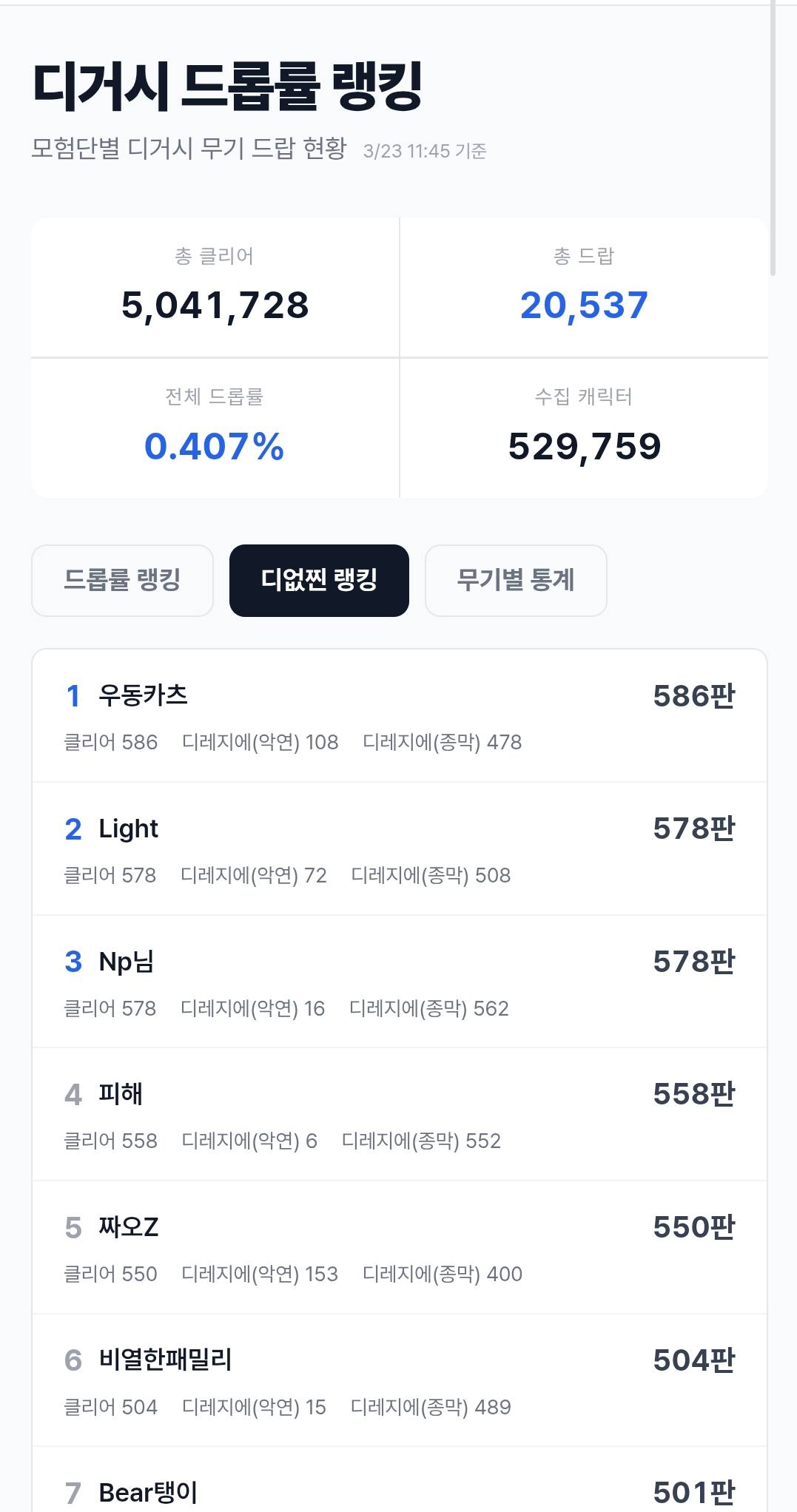Click the 디레지에(악연) 153 stat for 짜오Z
797x1512 pixels.
click(x=260, y=1274)
